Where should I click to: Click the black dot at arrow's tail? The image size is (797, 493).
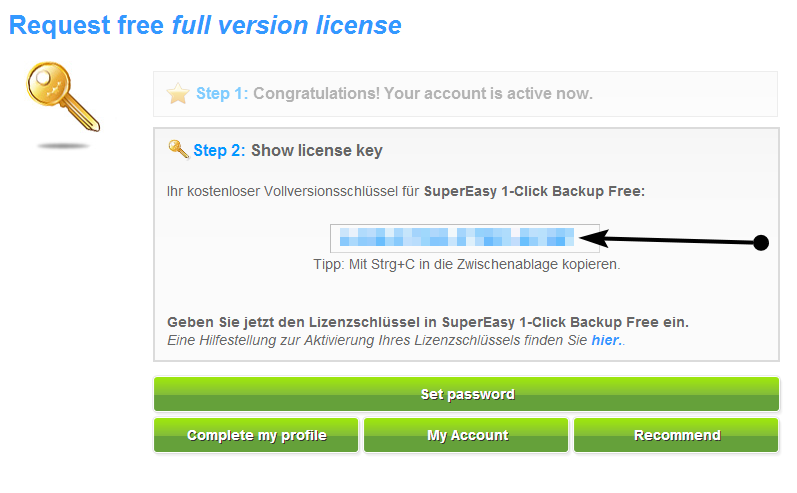(760, 242)
